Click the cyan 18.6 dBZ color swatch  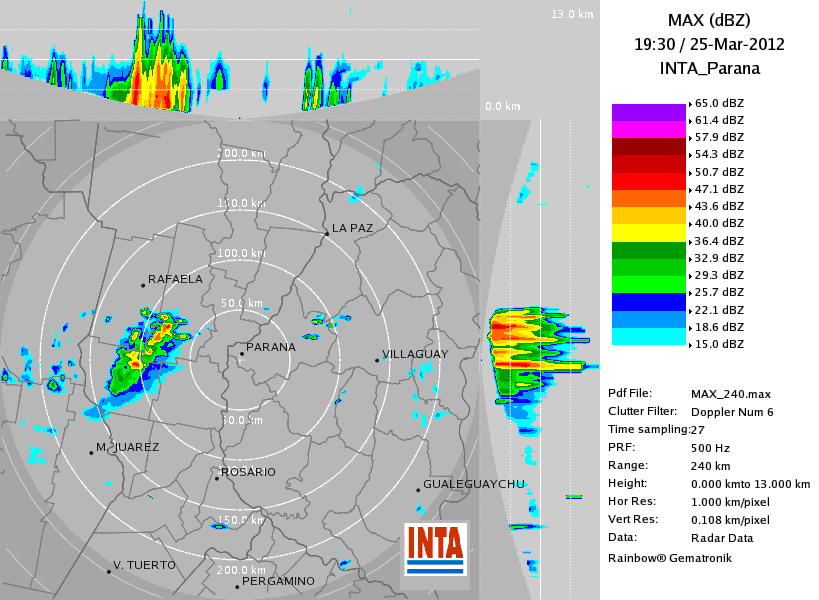[x=649, y=336]
